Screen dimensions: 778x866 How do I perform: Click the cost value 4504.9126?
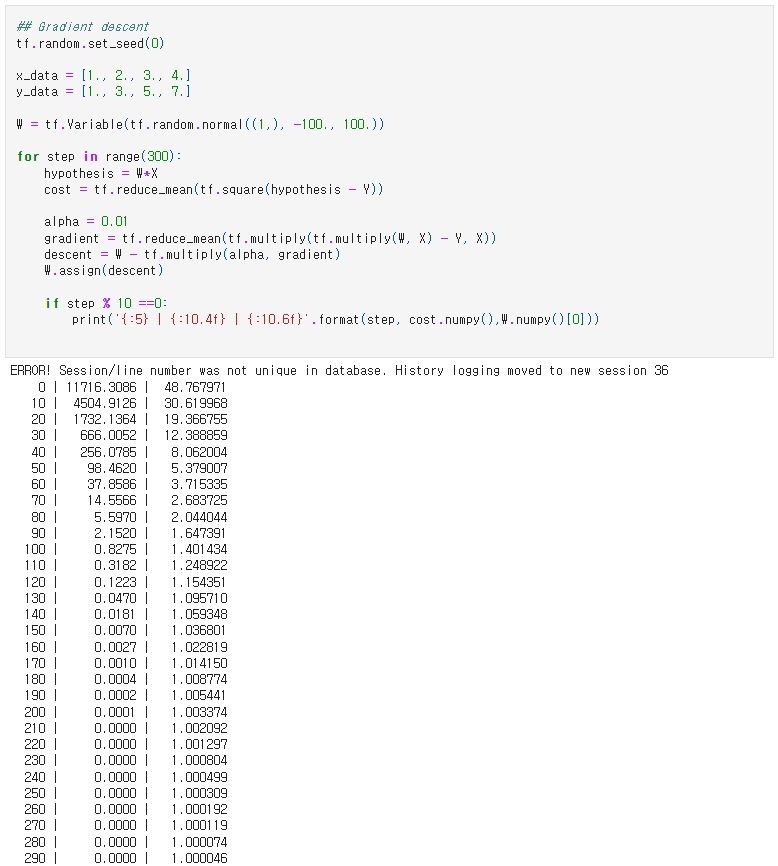click(x=105, y=403)
